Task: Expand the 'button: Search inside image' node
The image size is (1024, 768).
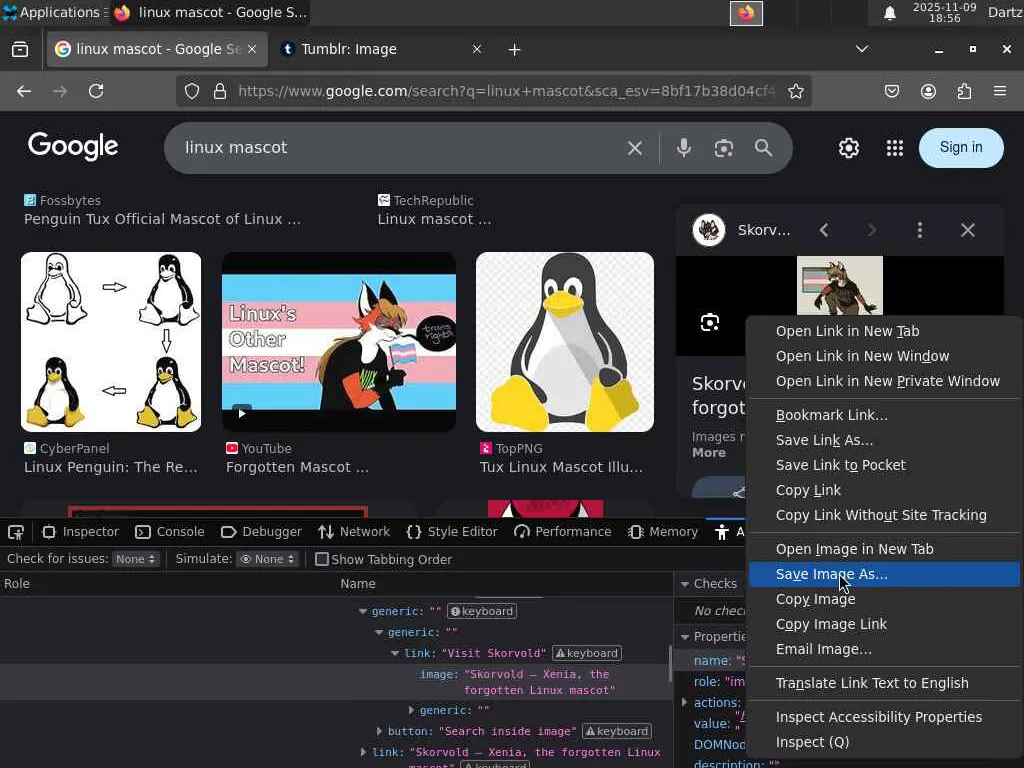Action: (x=379, y=731)
